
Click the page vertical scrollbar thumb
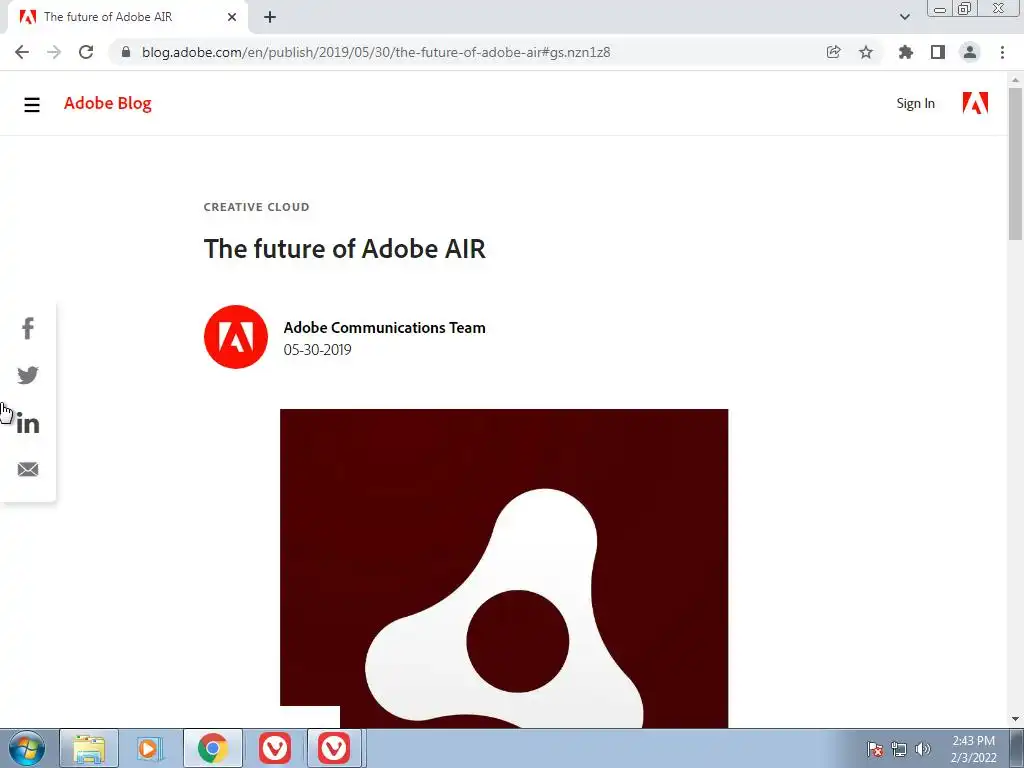(x=1015, y=163)
